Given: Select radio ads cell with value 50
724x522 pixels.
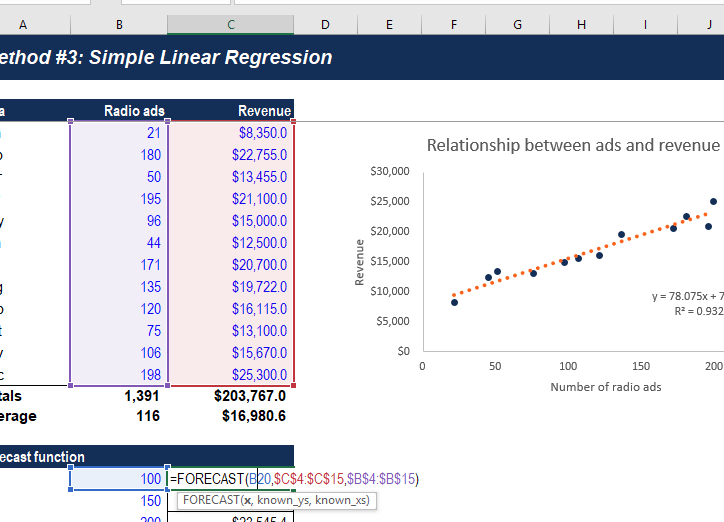Looking at the screenshot, I should (119, 177).
